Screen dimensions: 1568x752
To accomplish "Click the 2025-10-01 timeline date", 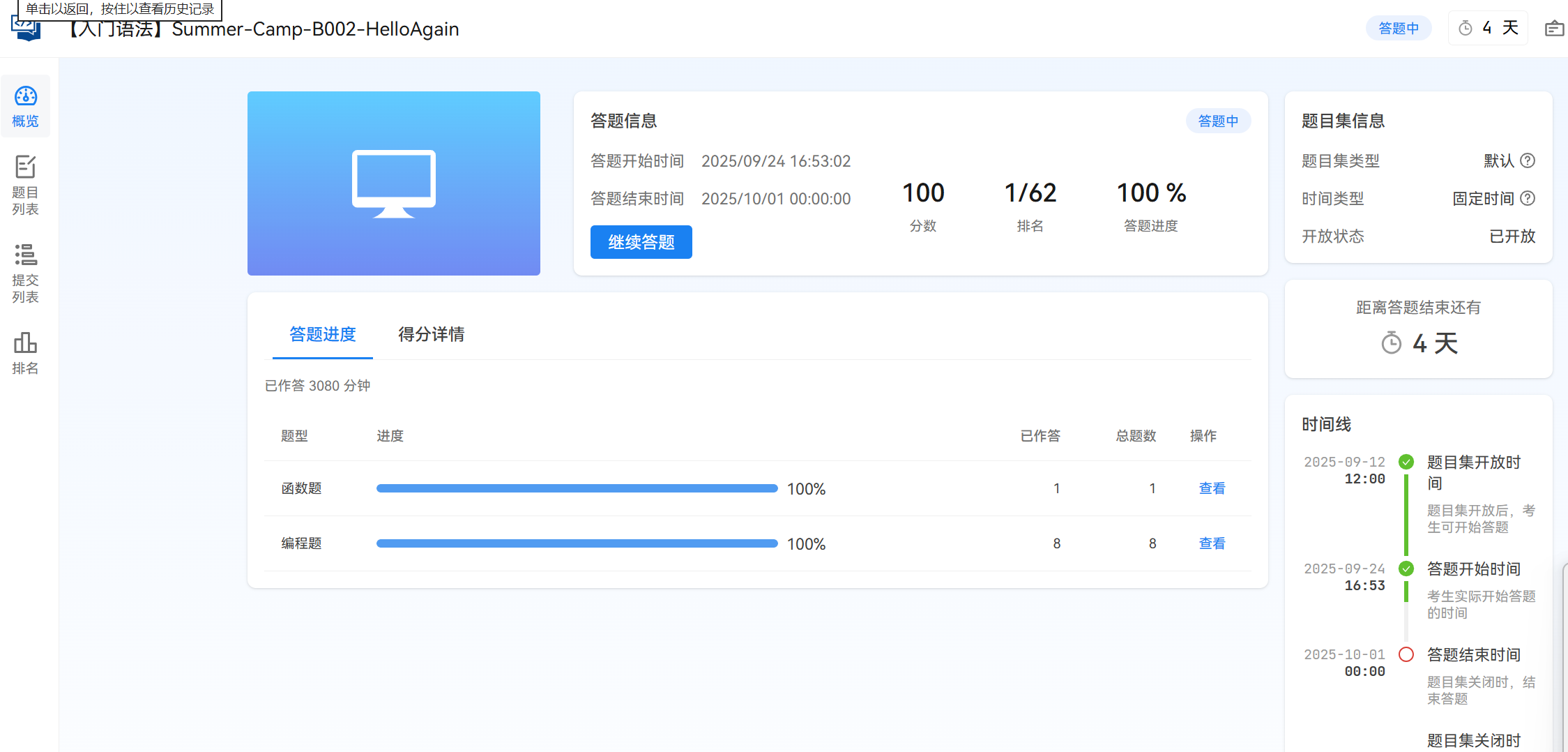I will (1344, 654).
